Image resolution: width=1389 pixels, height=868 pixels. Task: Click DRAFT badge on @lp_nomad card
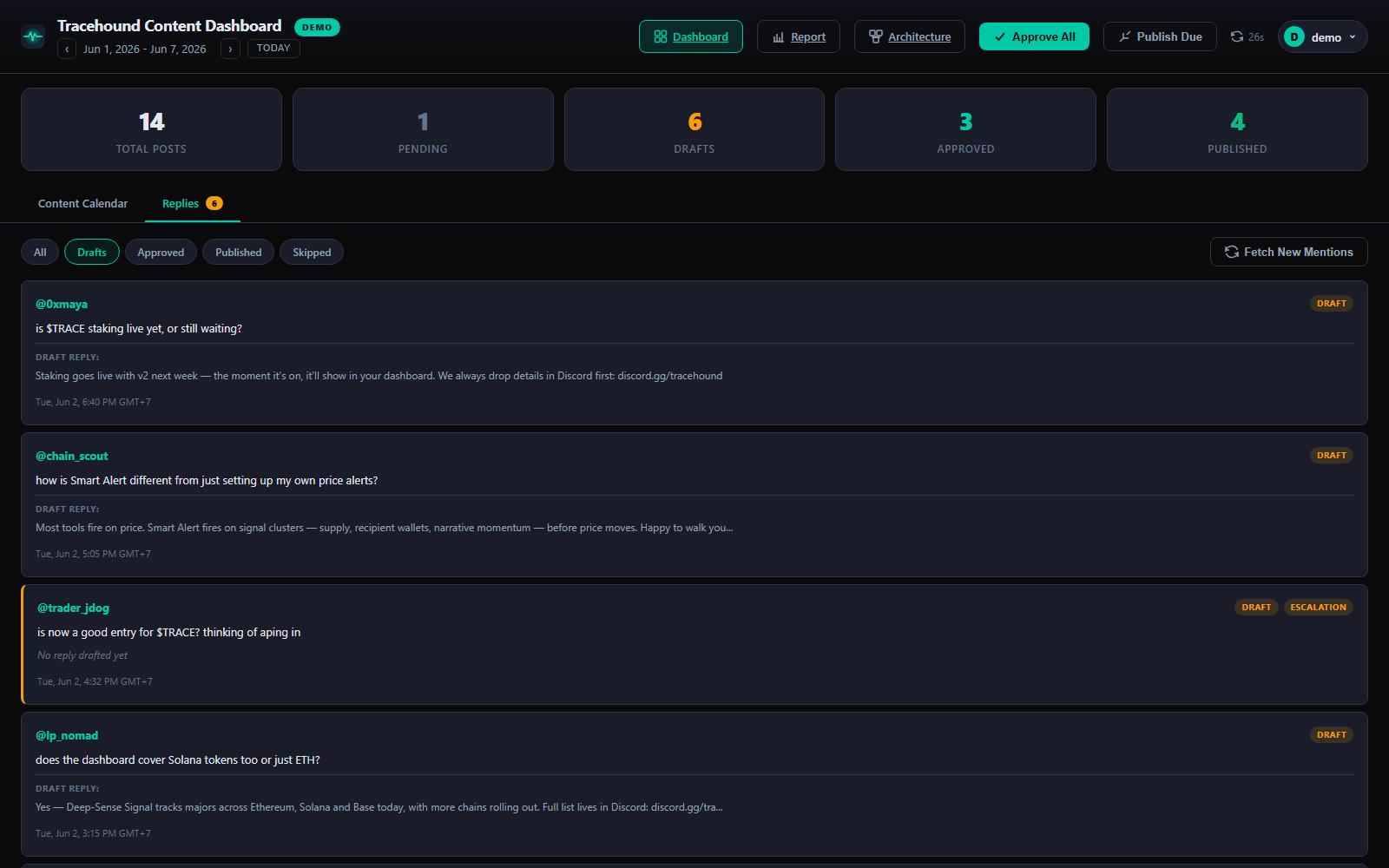click(x=1331, y=734)
